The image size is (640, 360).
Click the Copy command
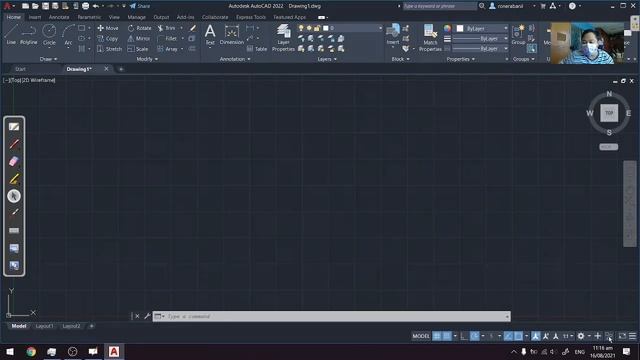click(x=108, y=38)
